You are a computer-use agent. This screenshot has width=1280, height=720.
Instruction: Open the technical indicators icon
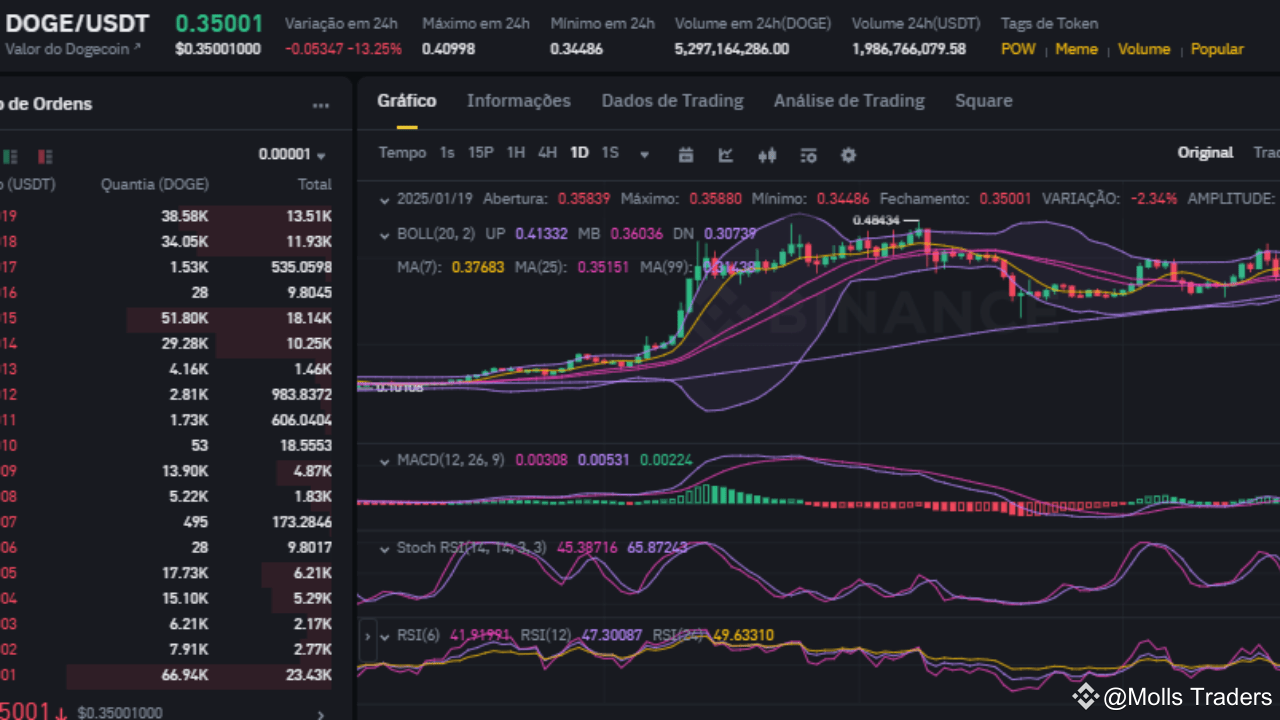pos(808,154)
